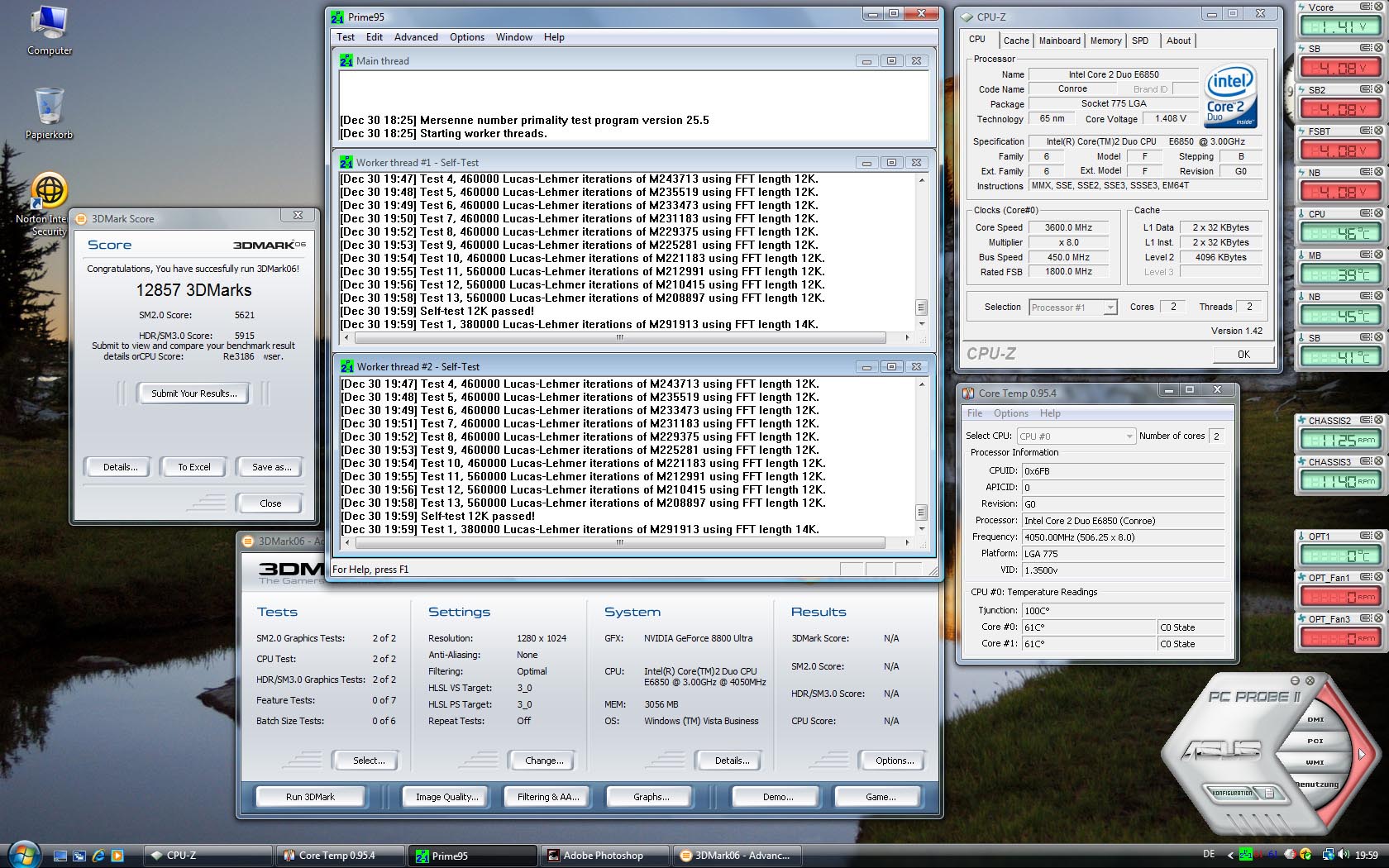Open Prime95 Test menu
This screenshot has width=1389, height=868.
[x=346, y=37]
